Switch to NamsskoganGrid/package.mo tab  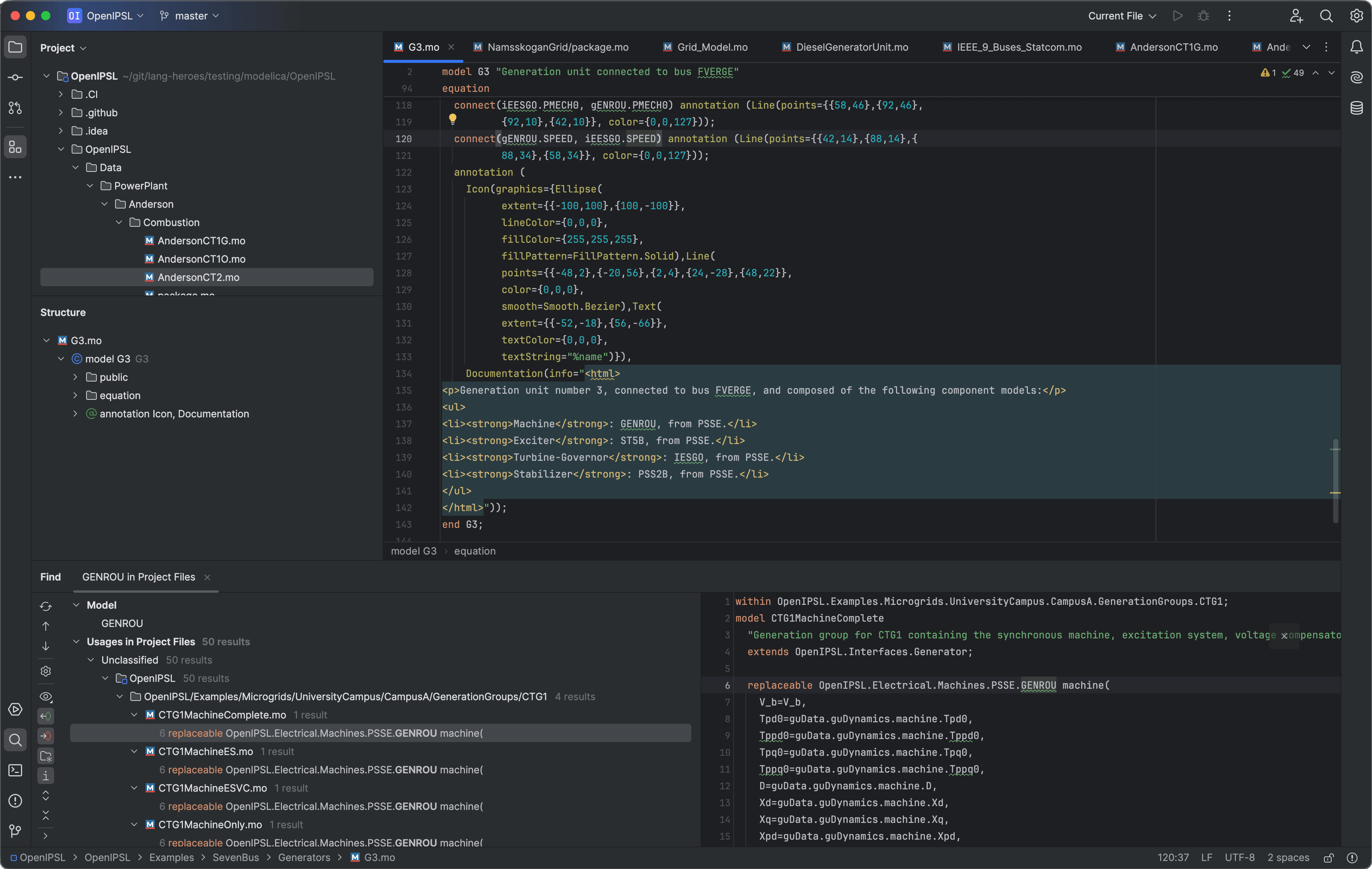pyautogui.click(x=551, y=47)
